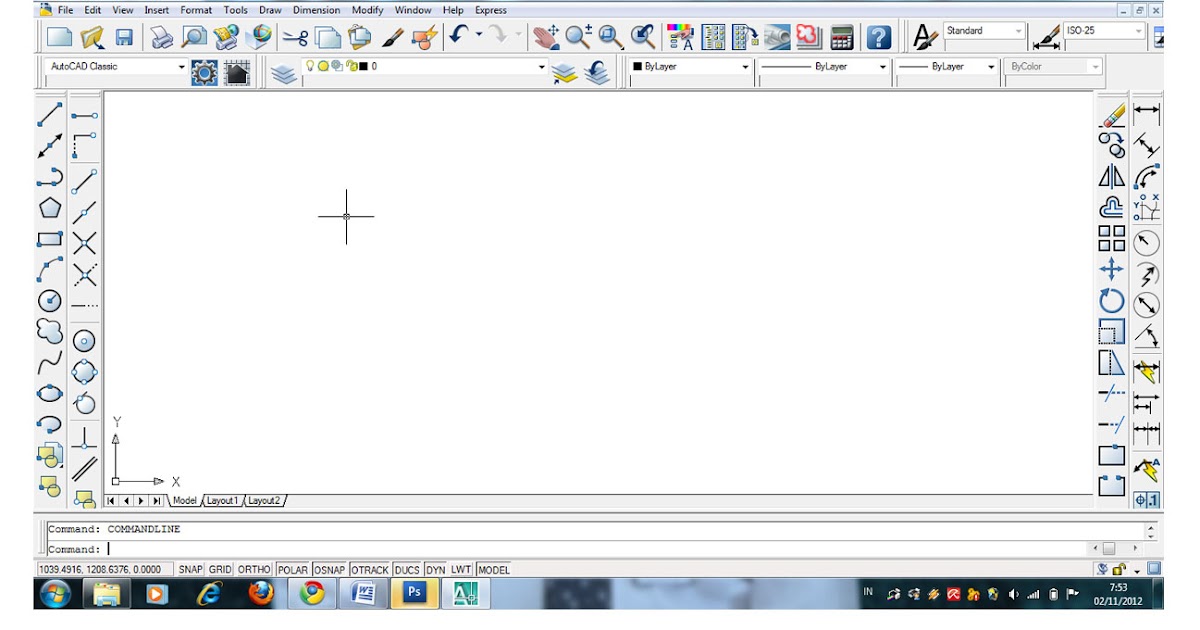Select the Polygon tool
This screenshot has width=1200, height=630.
(x=50, y=208)
